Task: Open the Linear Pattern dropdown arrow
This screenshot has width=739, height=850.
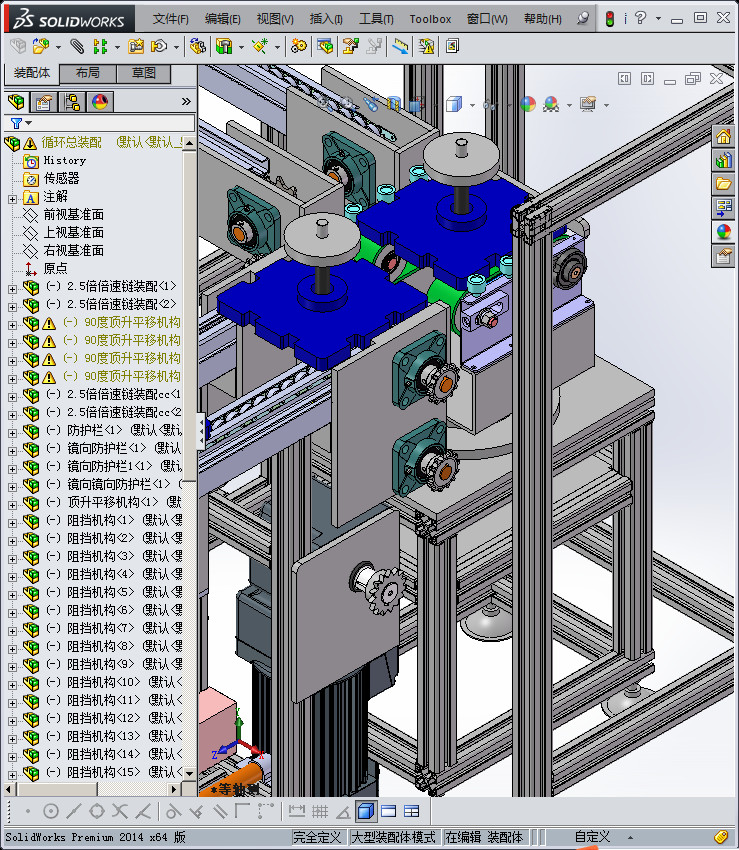Action: [x=117, y=47]
